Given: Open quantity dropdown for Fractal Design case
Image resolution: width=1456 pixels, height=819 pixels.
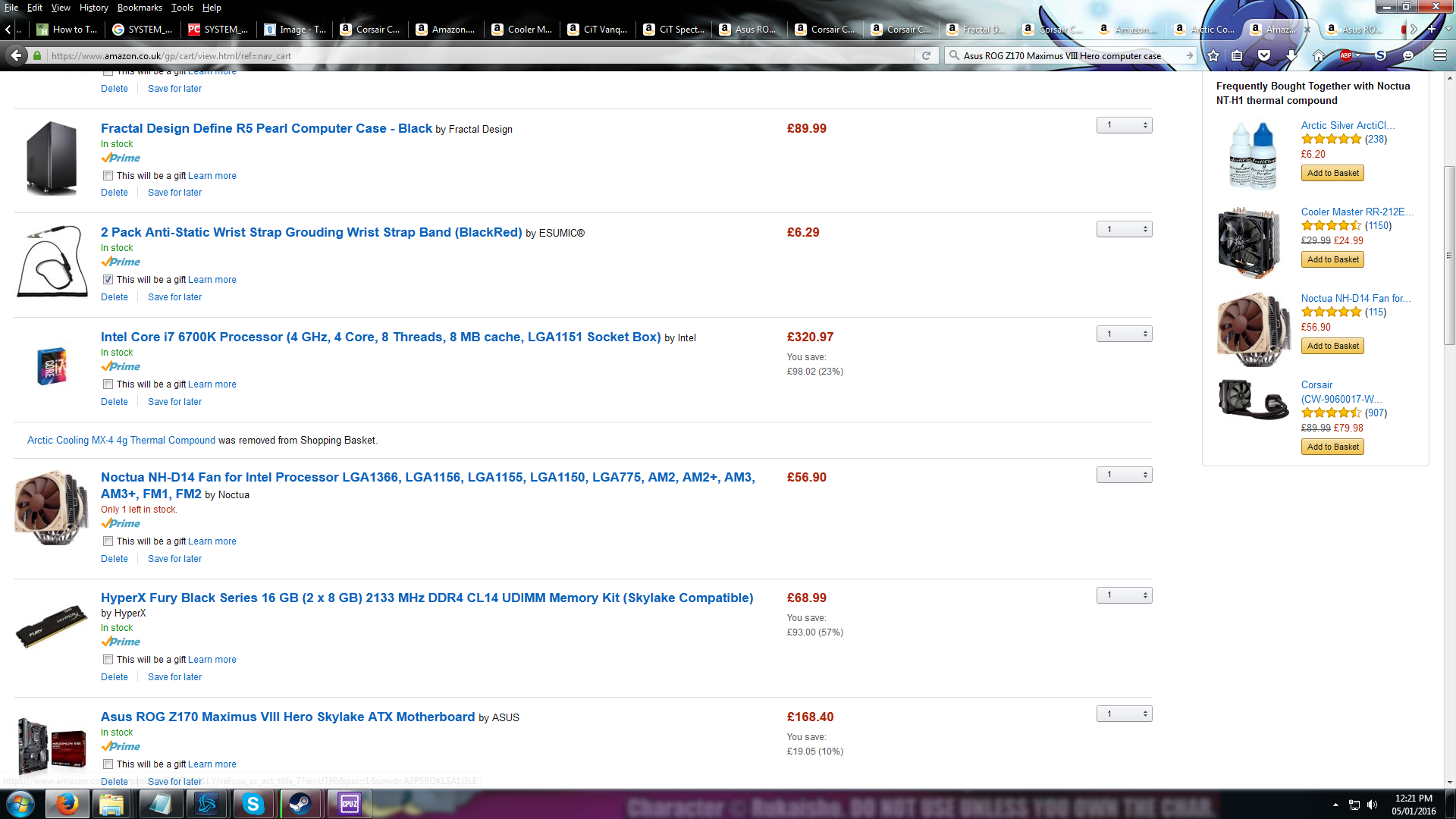Looking at the screenshot, I should click(1124, 125).
